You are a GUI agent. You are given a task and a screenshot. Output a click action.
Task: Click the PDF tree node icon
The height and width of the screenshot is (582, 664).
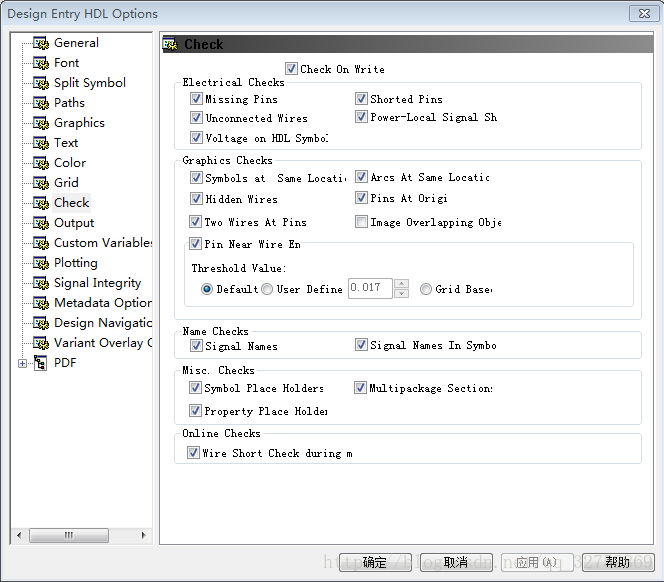pyautogui.click(x=41, y=363)
